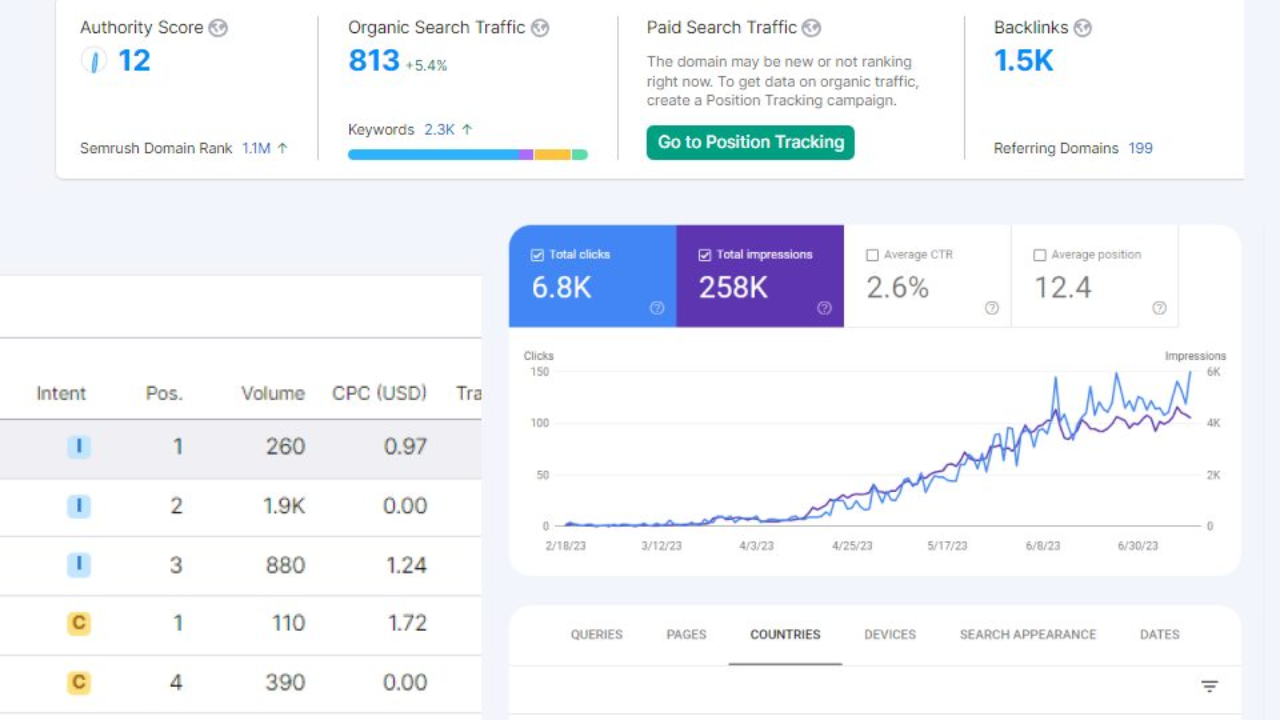Click globe icon beside Organic Search Traffic
The image size is (1280, 720).
click(540, 28)
